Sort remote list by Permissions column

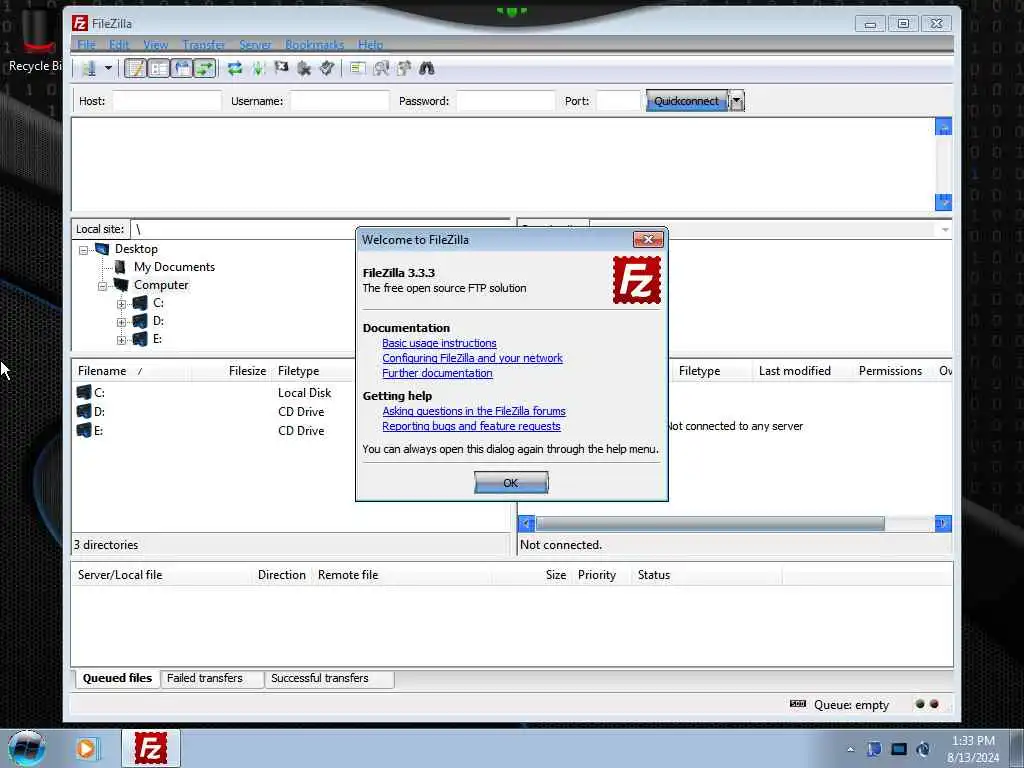tap(893, 371)
